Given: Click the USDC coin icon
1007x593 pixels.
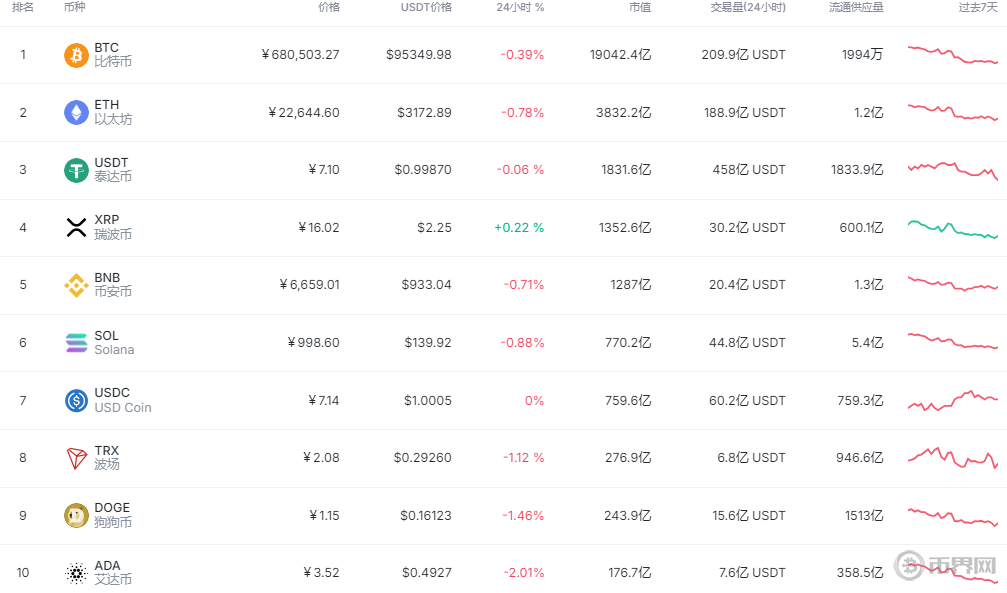Looking at the screenshot, I should (x=76, y=400).
